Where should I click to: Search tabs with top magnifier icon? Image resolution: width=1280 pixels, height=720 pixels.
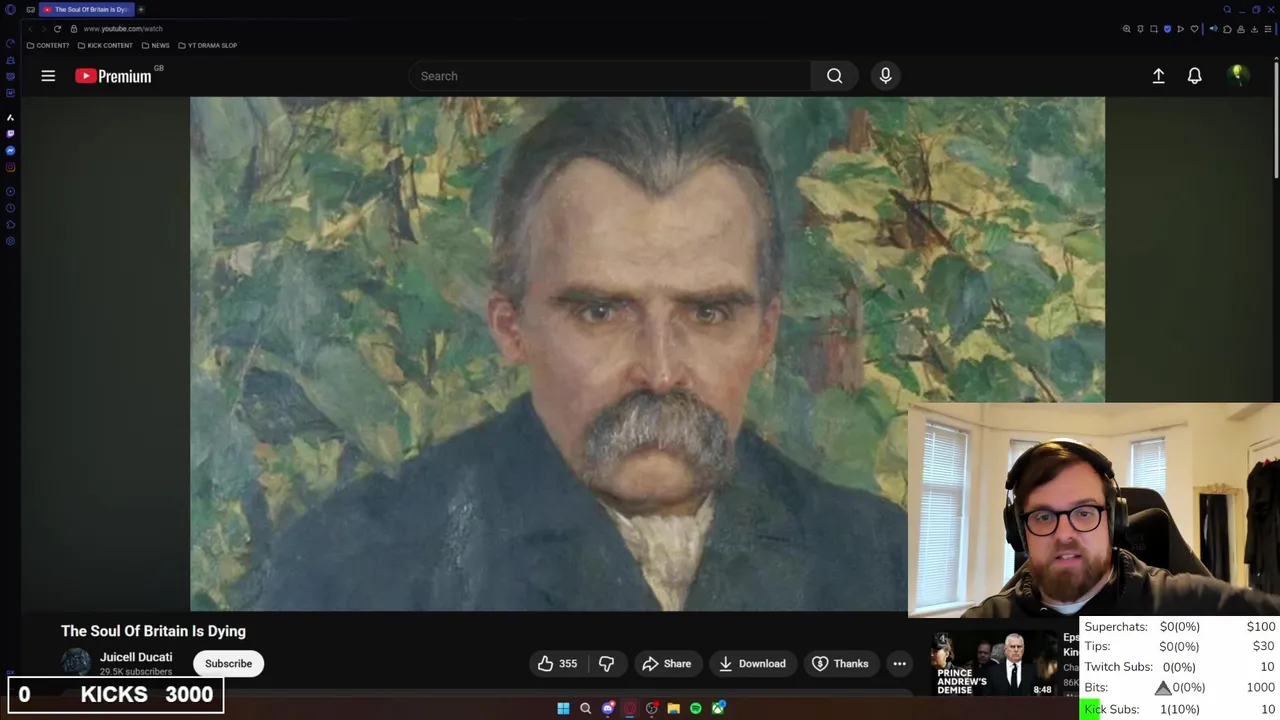click(x=1227, y=9)
